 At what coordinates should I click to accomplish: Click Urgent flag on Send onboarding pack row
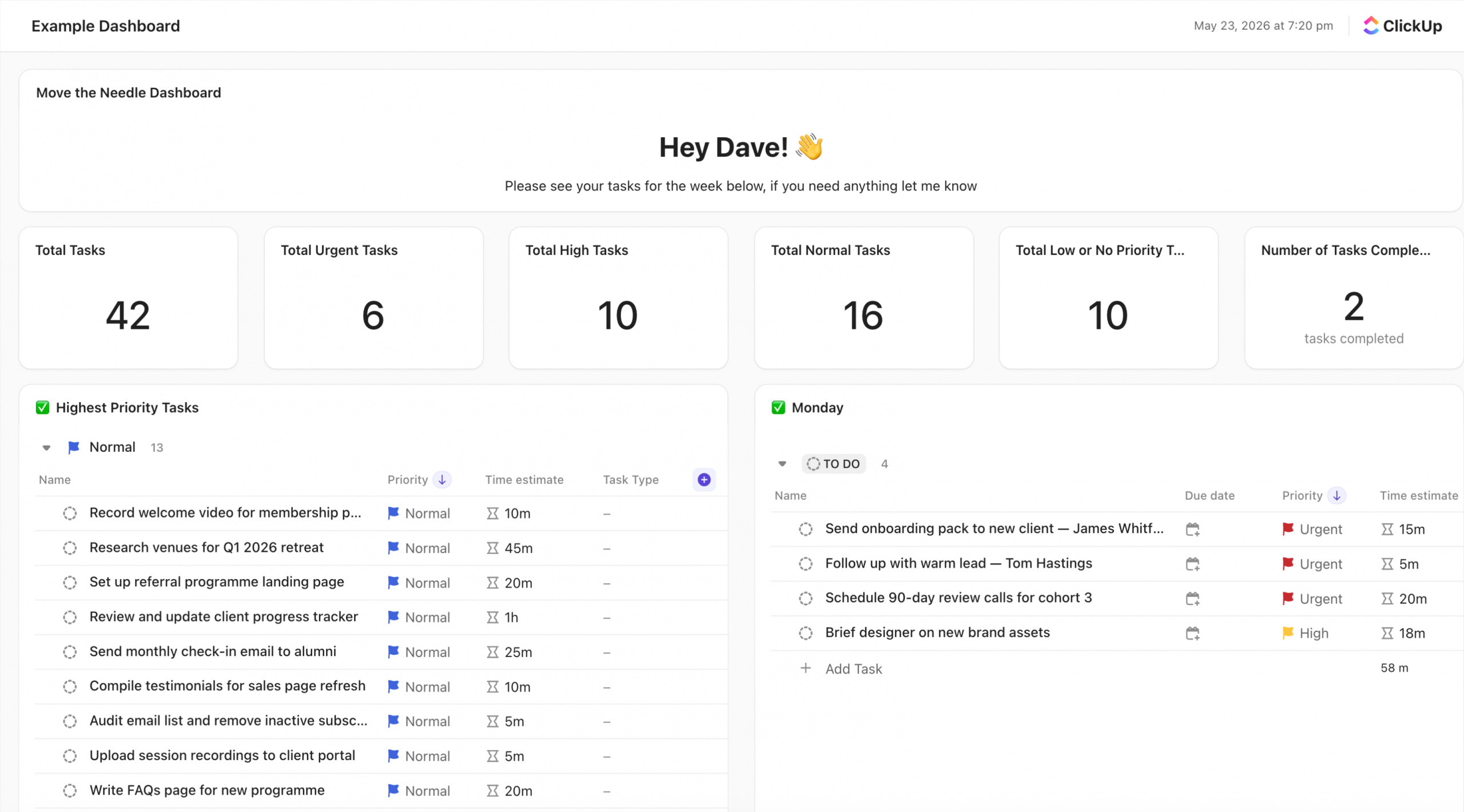(1288, 530)
